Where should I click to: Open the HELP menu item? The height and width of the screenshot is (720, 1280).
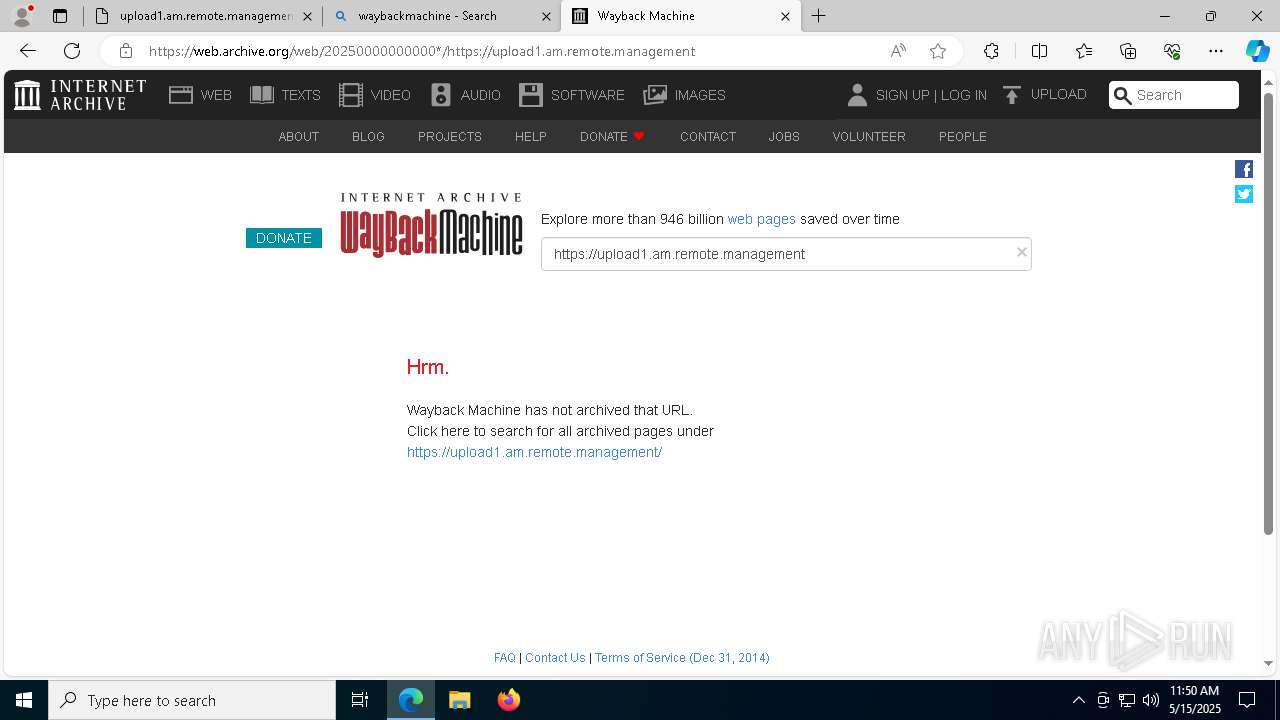pos(531,137)
